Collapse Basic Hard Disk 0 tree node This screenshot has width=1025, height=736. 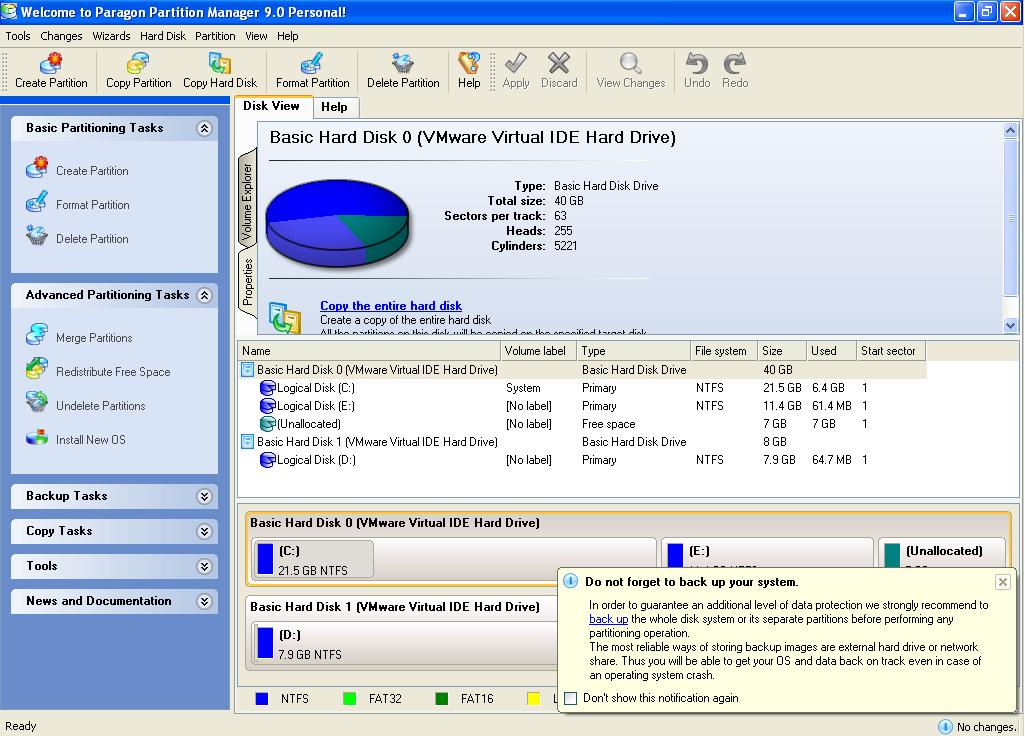pyautogui.click(x=247, y=369)
